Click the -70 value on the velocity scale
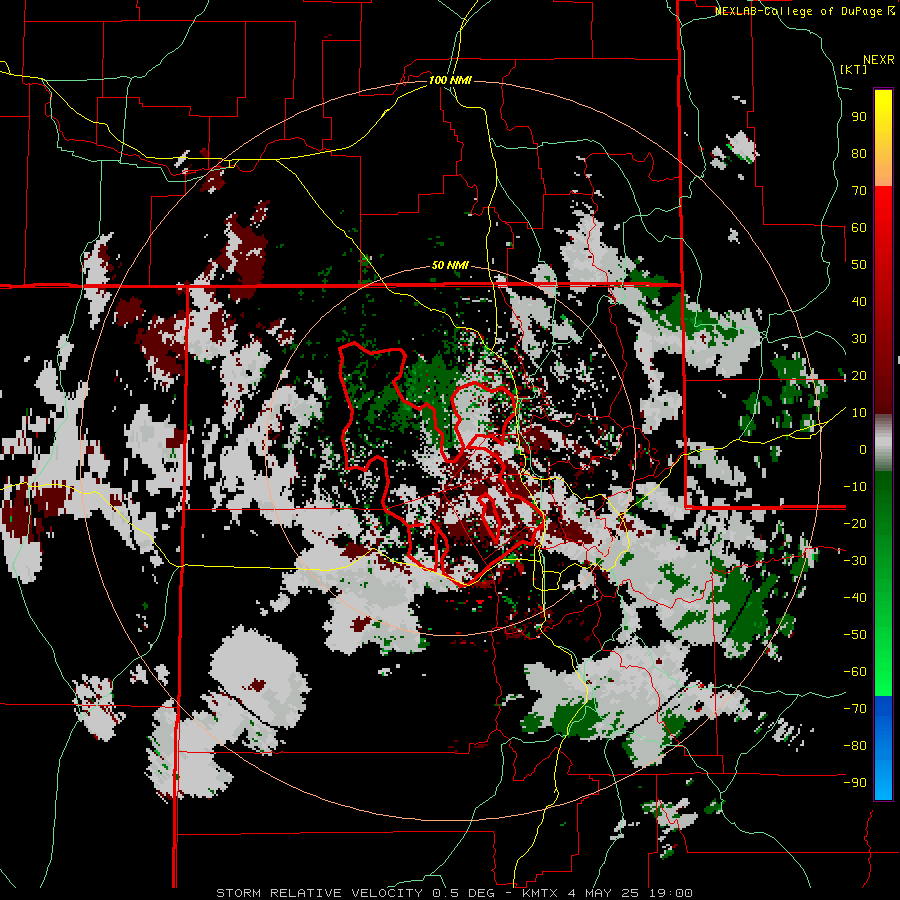 pyautogui.click(x=855, y=709)
